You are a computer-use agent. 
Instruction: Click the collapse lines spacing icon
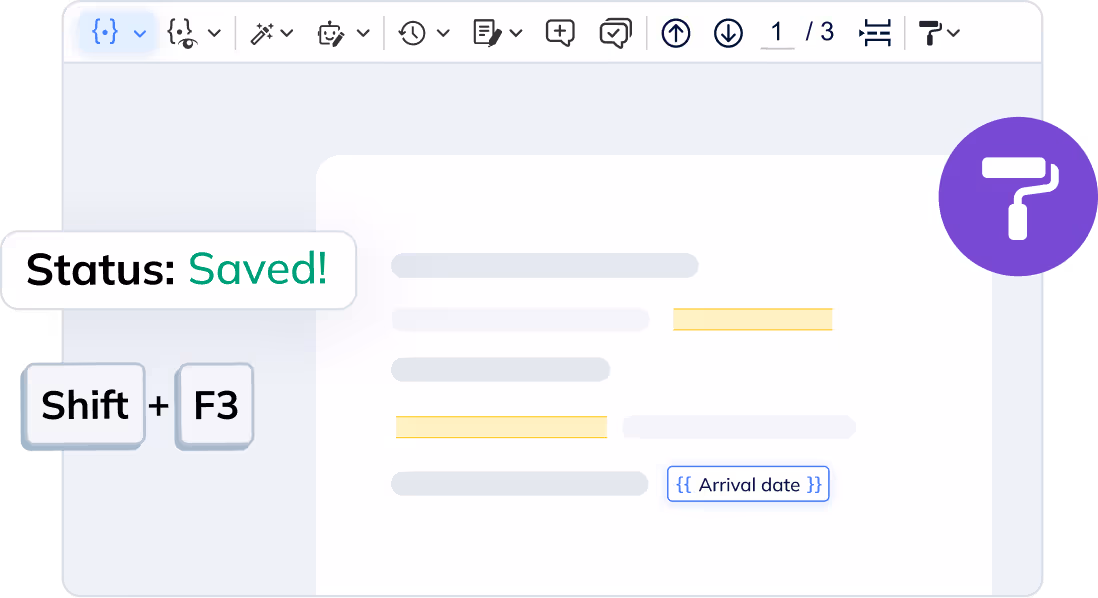875,33
